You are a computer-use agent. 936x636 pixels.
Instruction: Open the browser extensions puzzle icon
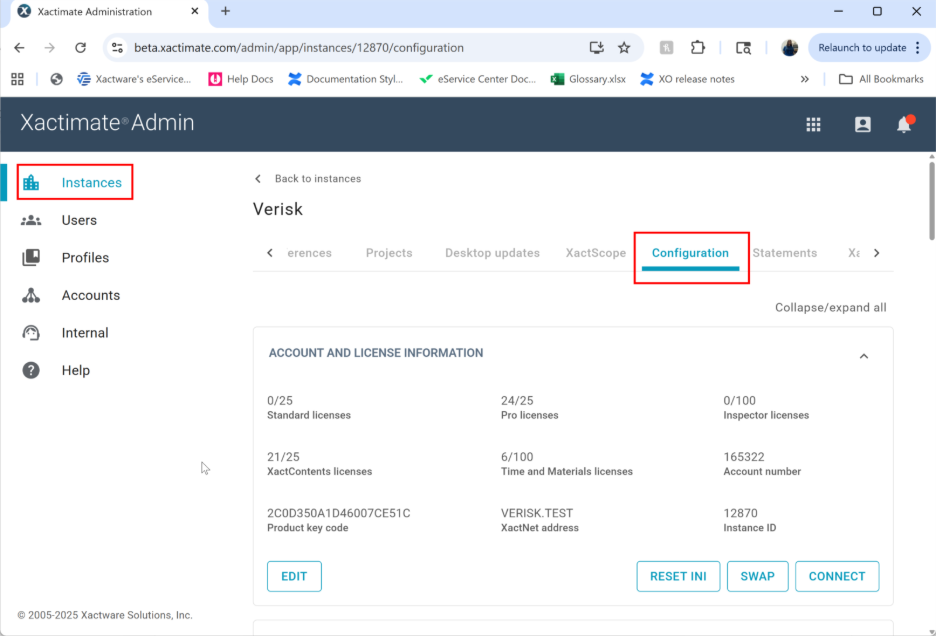[x=697, y=48]
